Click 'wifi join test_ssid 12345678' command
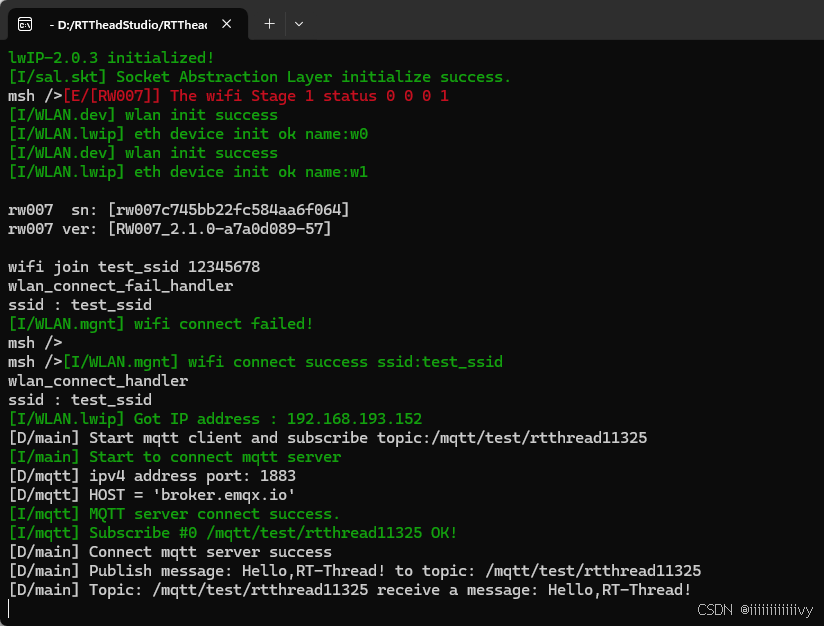Screen dimensions: 824x626 [134, 266]
